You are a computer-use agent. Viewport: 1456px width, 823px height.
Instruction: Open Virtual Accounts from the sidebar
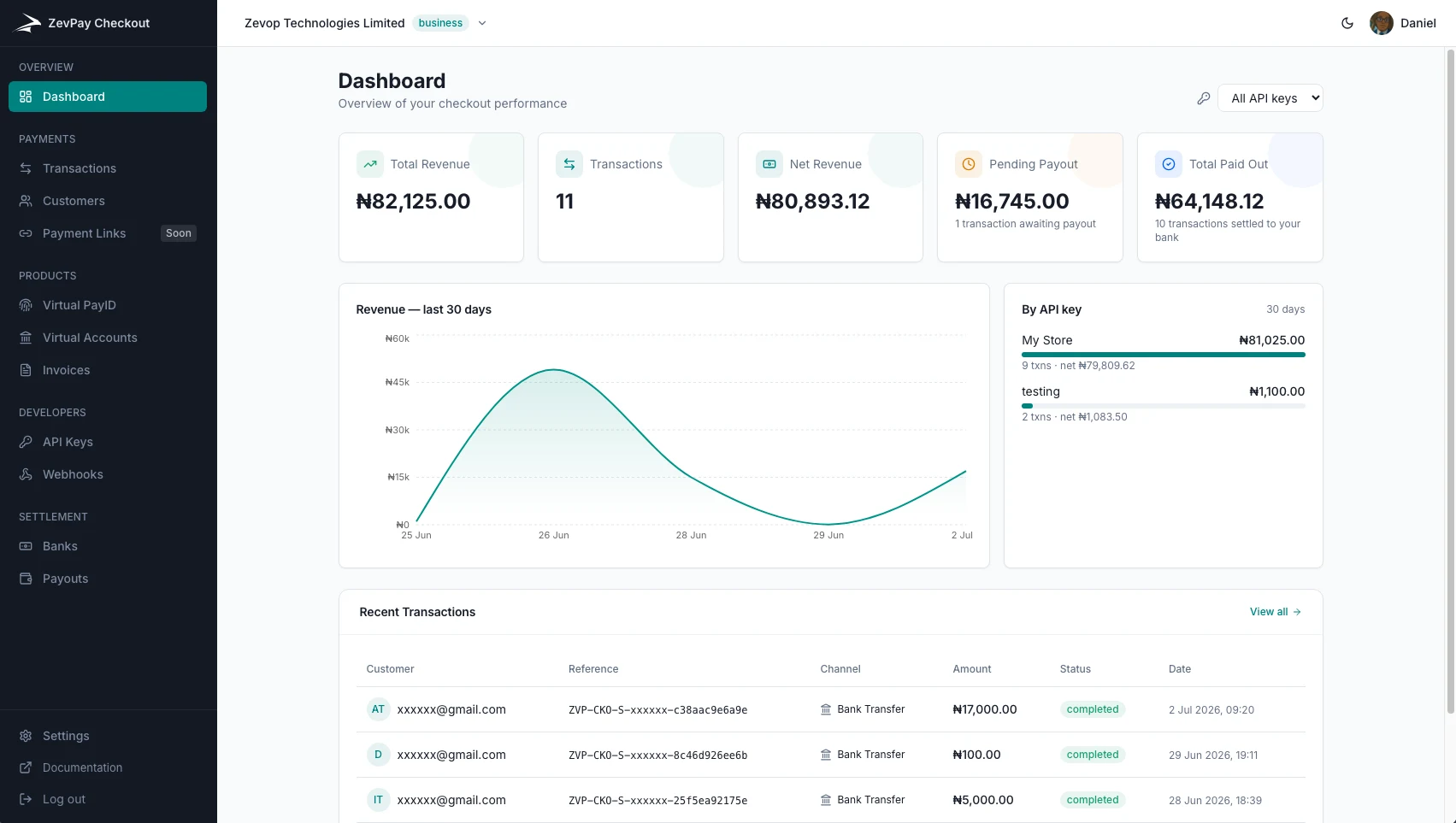pyautogui.click(x=108, y=338)
